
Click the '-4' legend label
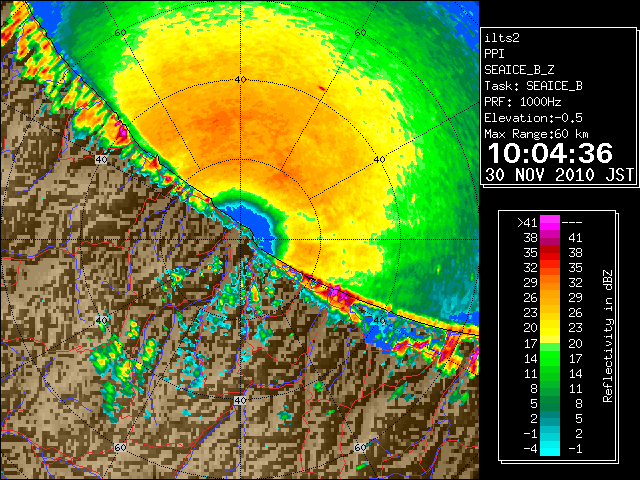click(x=530, y=449)
